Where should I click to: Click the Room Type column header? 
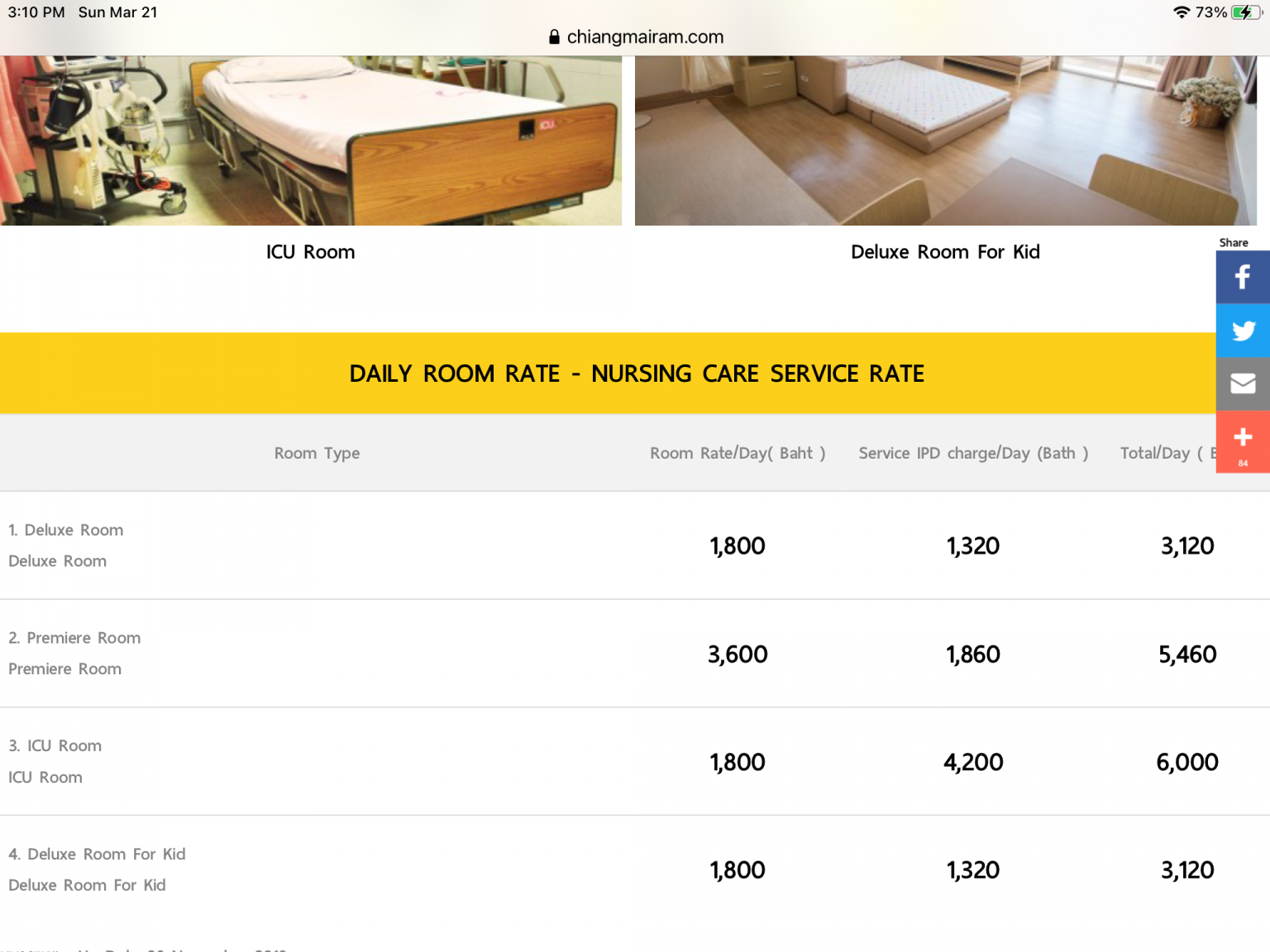click(x=317, y=453)
